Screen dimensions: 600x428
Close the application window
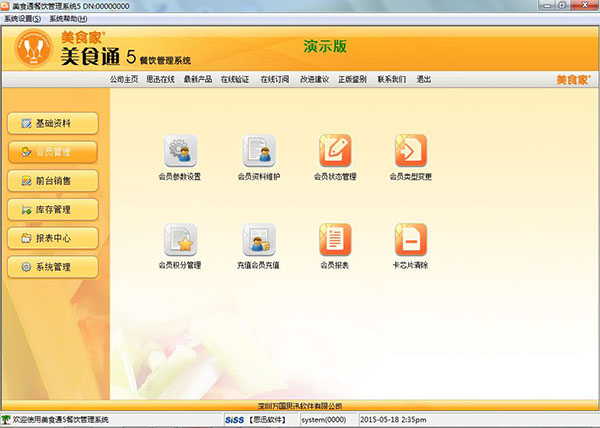click(585, 5)
